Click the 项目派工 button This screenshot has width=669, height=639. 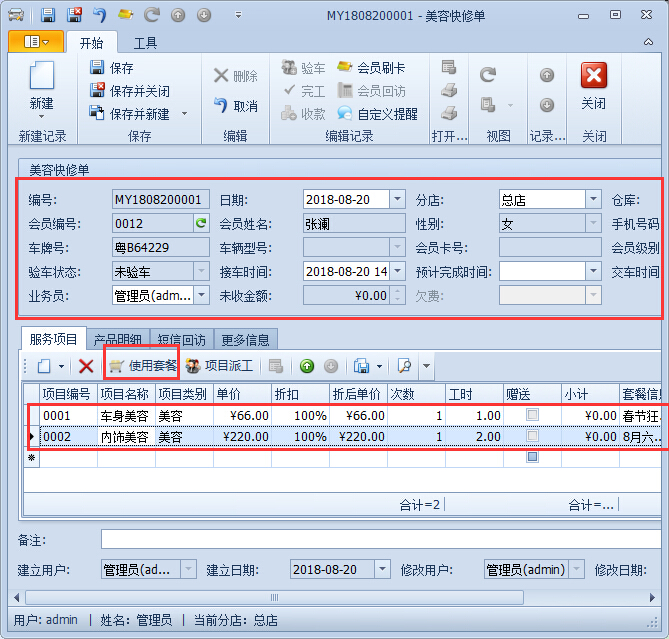click(219, 367)
